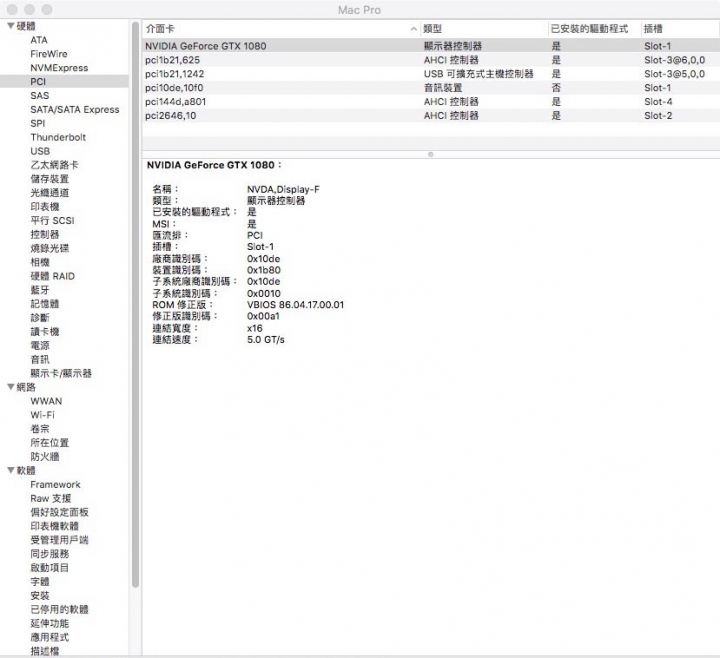This screenshot has height=658, width=720.
Task: Open 印表機軟體 printer software entry
Action: click(x=54, y=526)
